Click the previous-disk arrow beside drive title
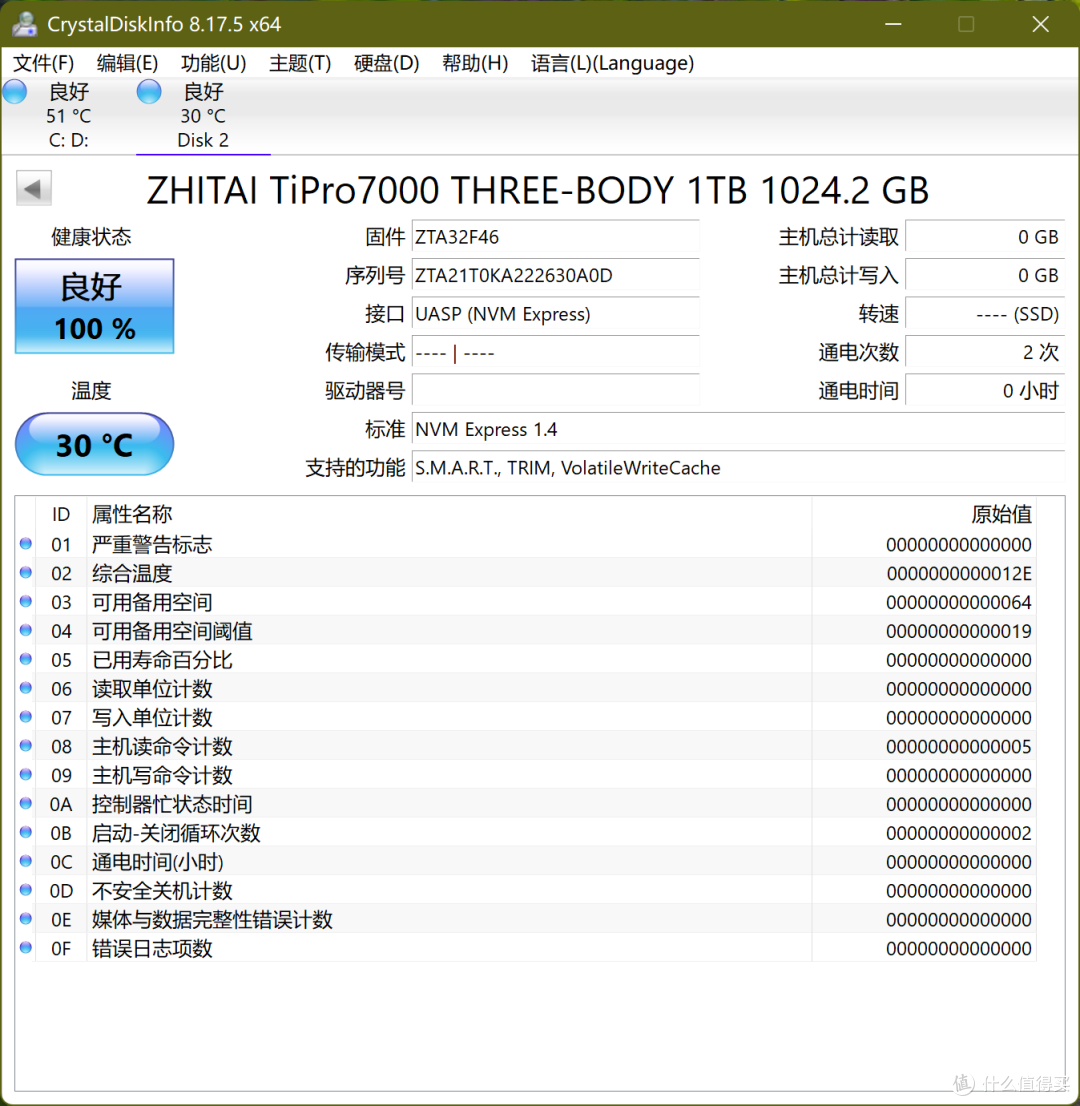The height and width of the screenshot is (1106, 1080). (x=33, y=188)
